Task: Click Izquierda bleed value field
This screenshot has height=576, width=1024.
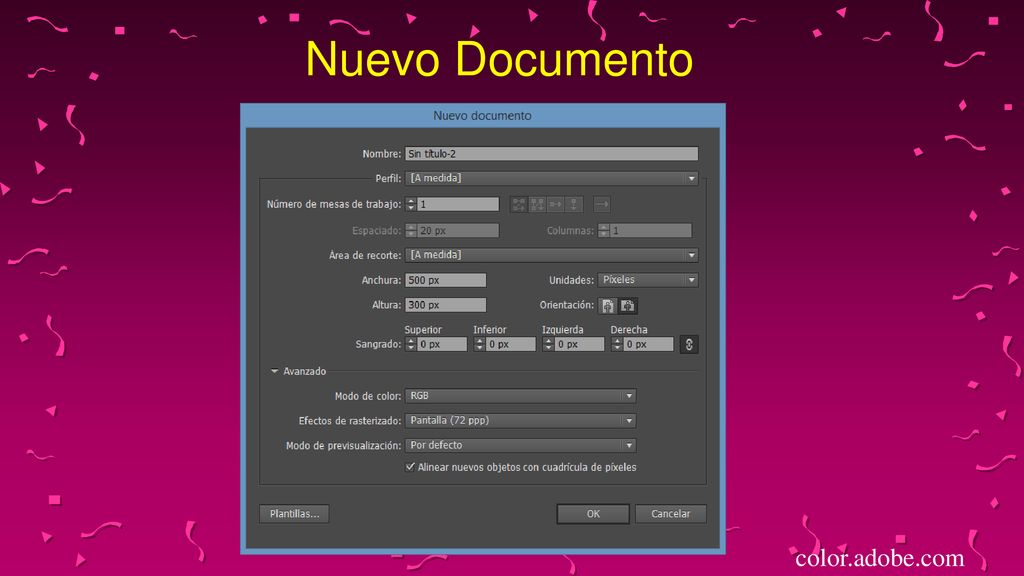Action: (579, 344)
